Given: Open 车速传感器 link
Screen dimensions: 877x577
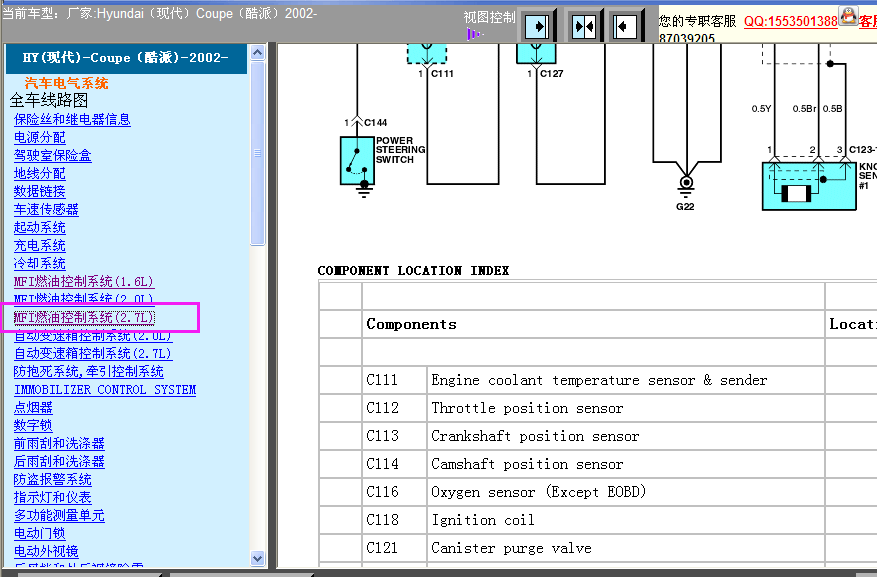Looking at the screenshot, I should pyautogui.click(x=46, y=209).
